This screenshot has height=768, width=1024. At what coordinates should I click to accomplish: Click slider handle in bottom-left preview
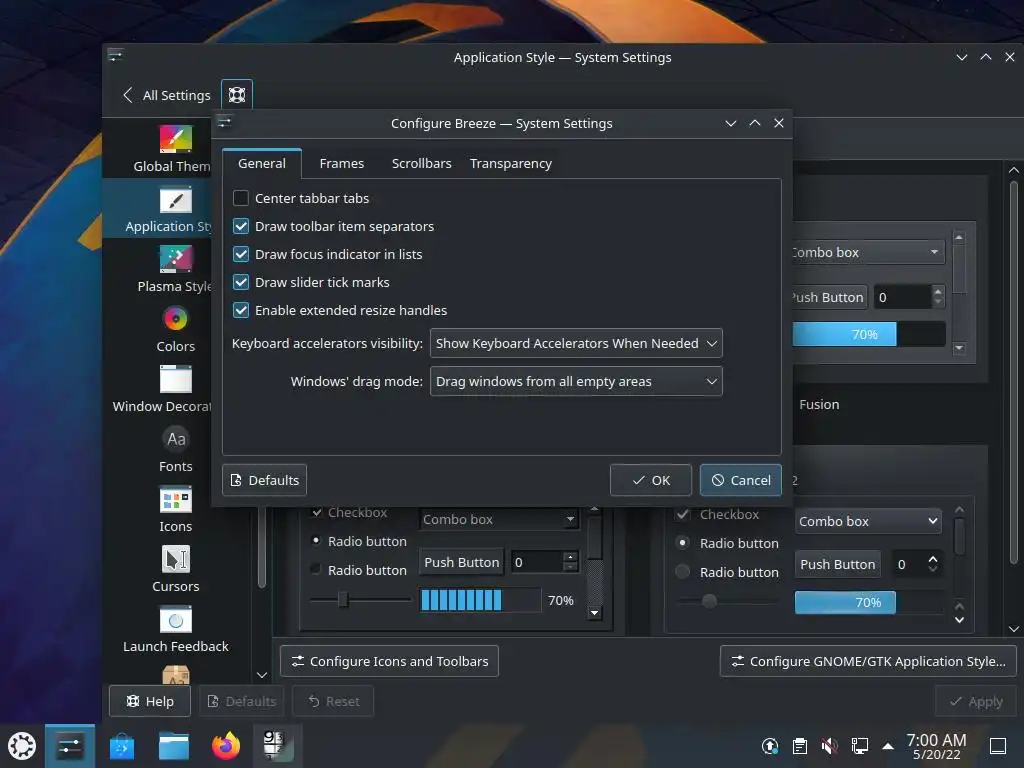click(x=343, y=600)
